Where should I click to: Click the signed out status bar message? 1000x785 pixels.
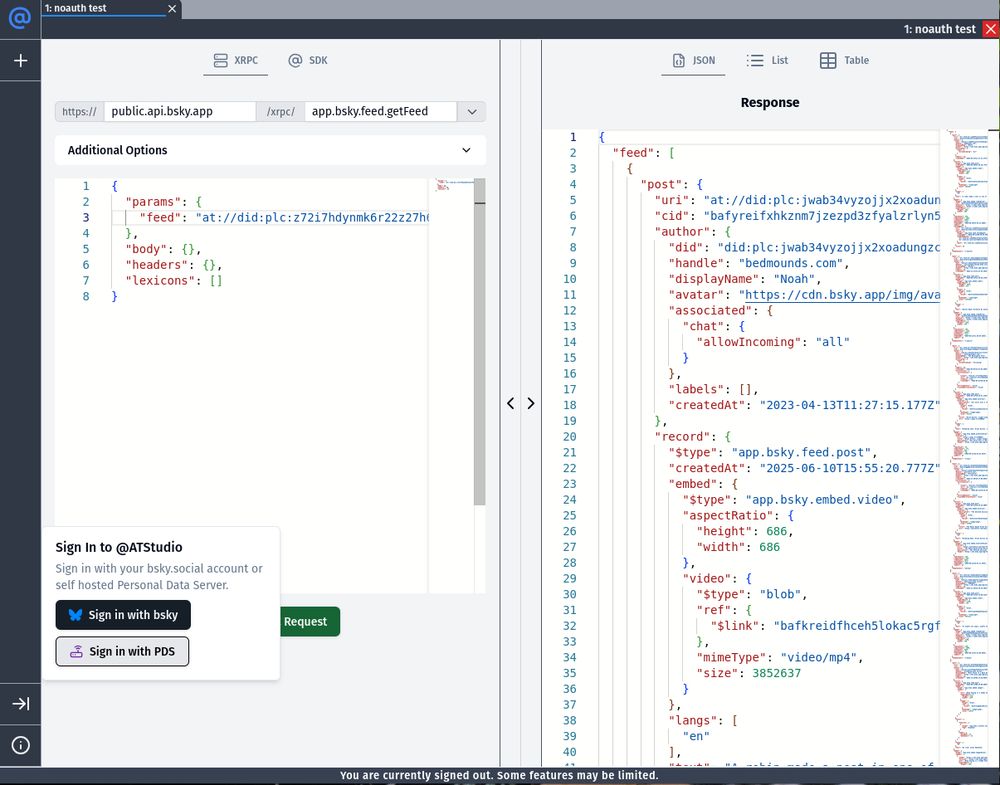[499, 775]
